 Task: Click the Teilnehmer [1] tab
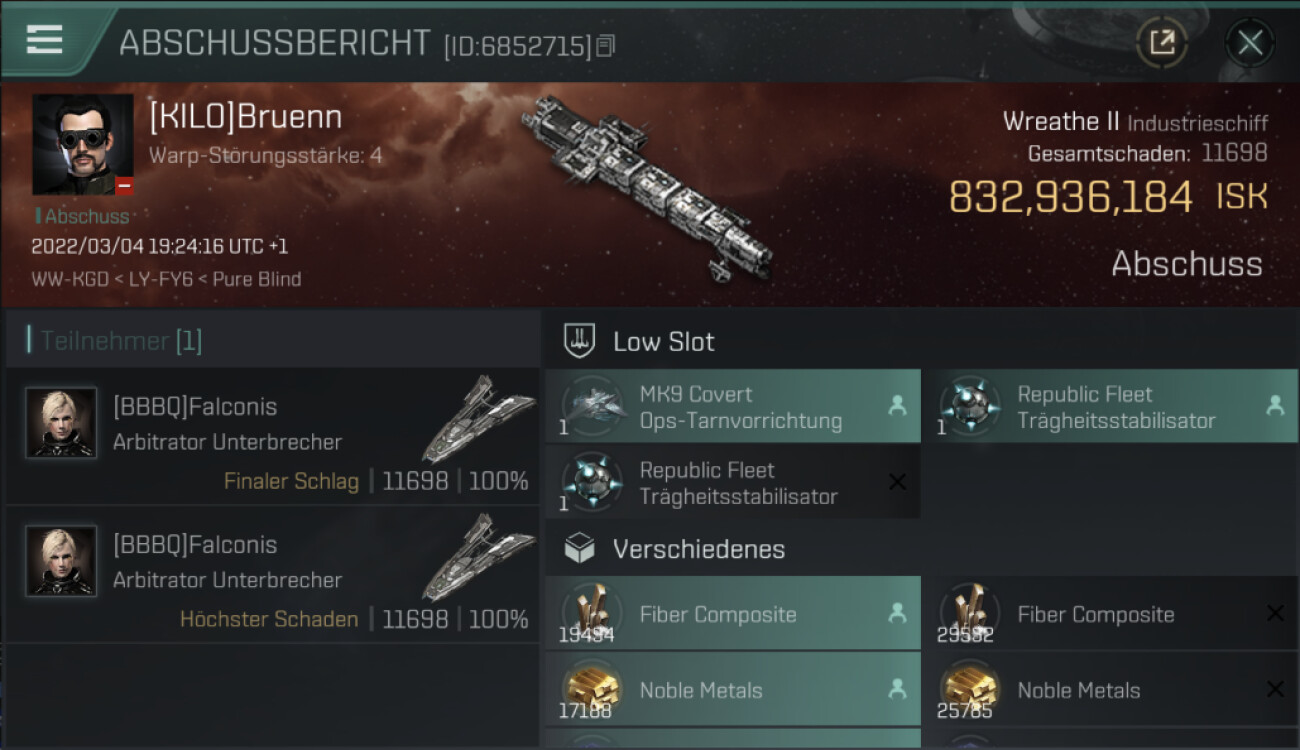(x=115, y=341)
